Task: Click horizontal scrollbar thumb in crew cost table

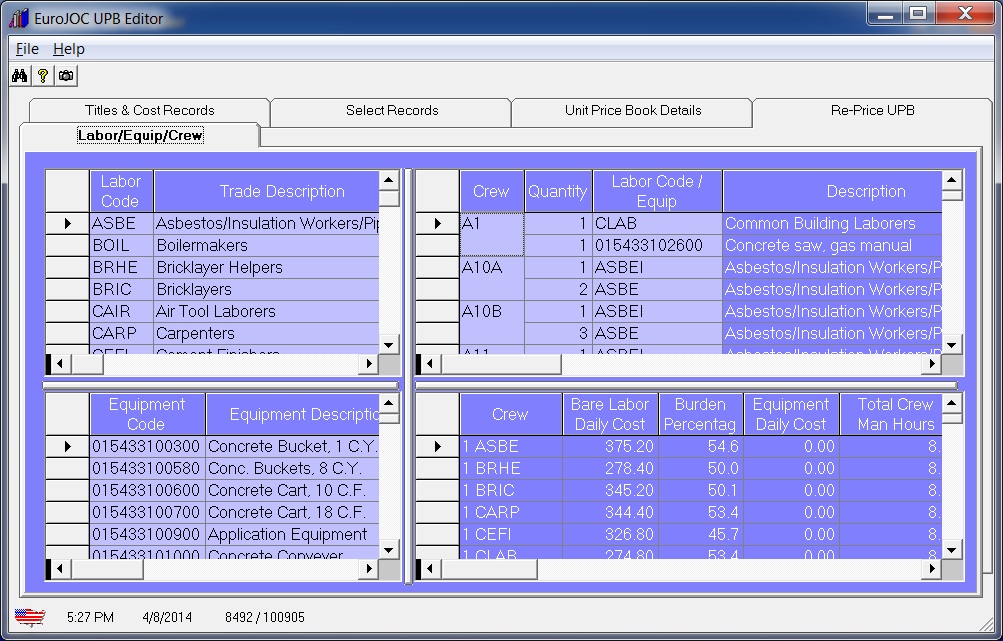Action: [x=488, y=569]
